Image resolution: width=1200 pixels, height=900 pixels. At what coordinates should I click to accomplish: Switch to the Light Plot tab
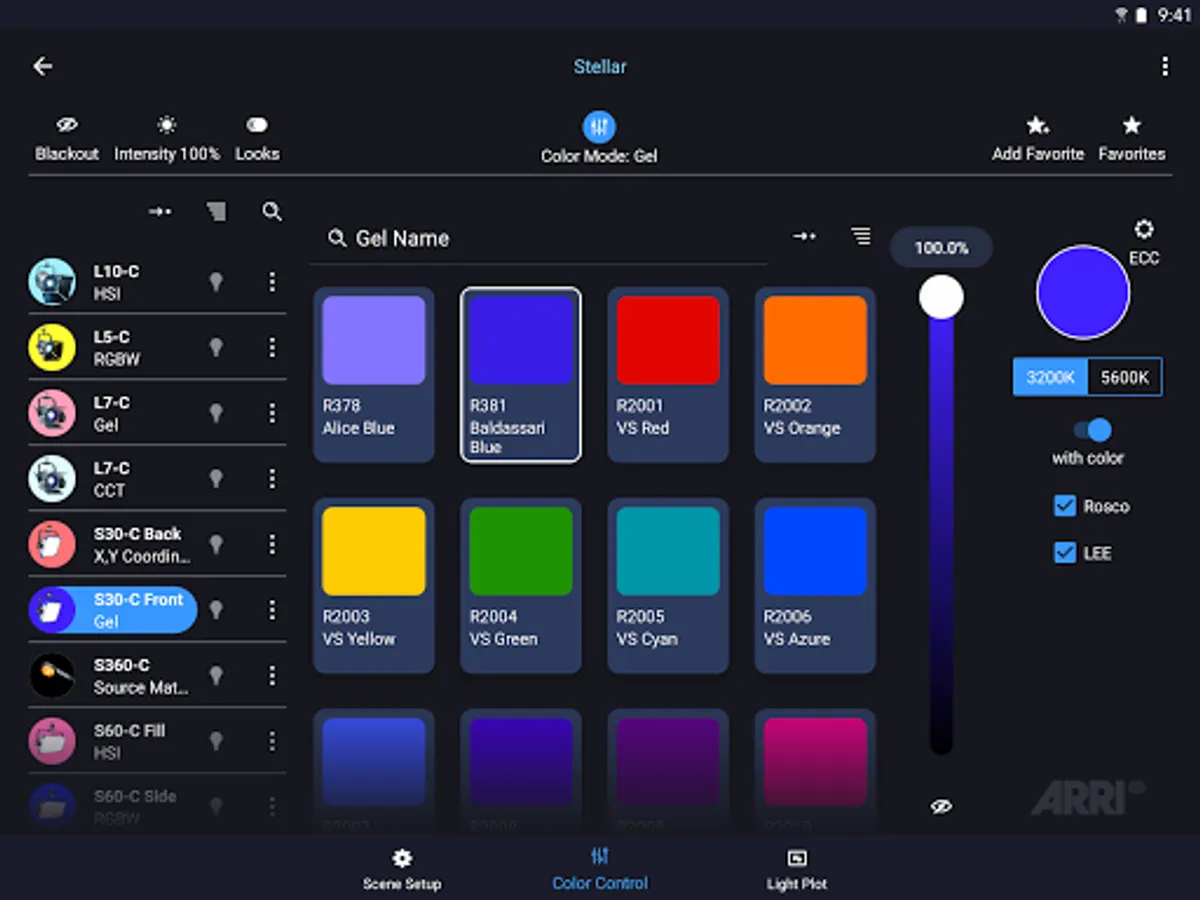[797, 869]
